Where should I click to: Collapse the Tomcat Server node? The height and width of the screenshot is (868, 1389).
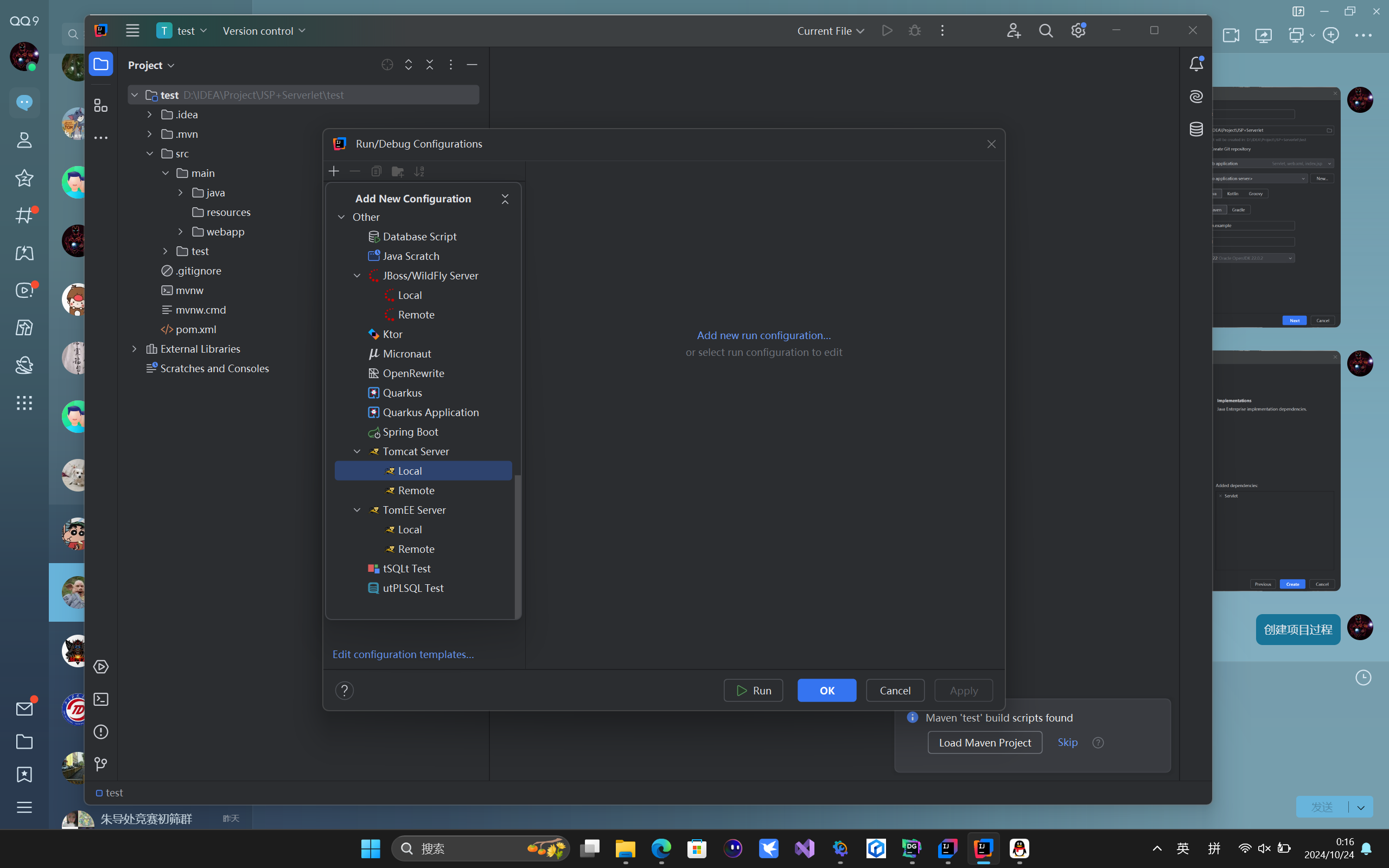click(x=357, y=451)
